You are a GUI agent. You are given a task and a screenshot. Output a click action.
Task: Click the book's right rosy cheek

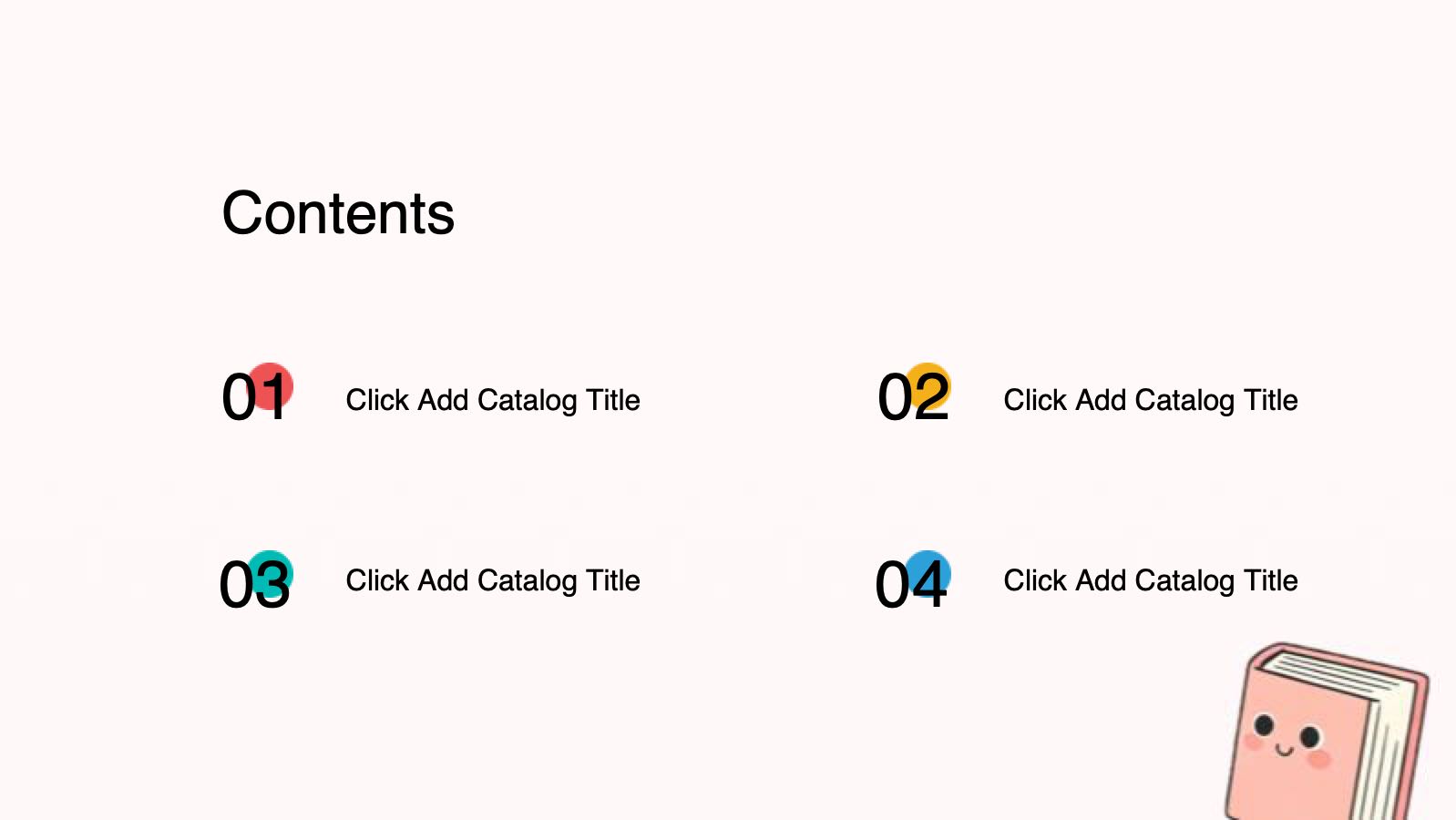(1319, 758)
